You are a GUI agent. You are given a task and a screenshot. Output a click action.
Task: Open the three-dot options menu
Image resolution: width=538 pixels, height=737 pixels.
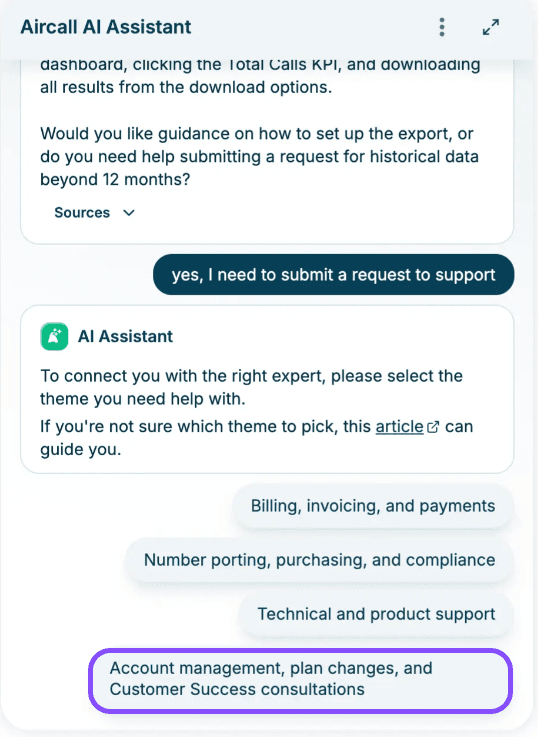(442, 27)
